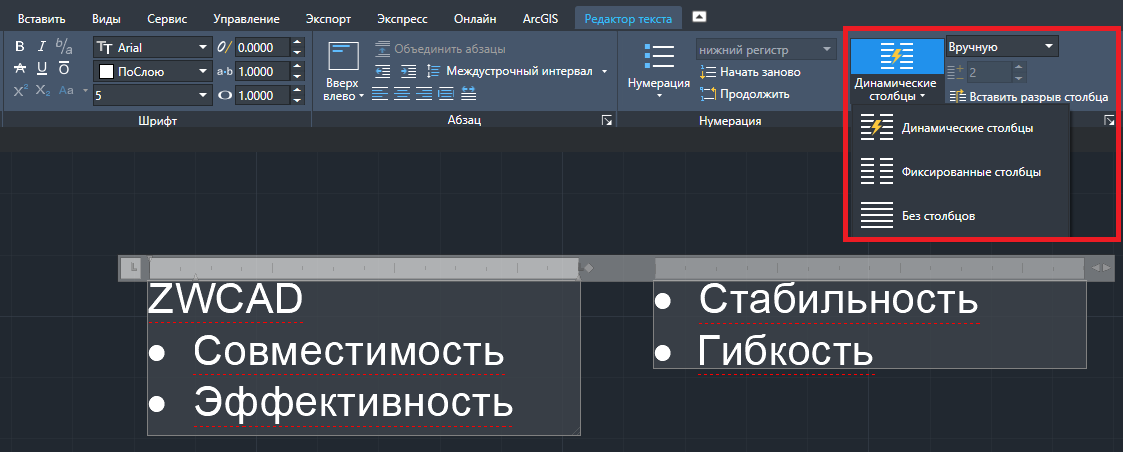Image resolution: width=1123 pixels, height=452 pixels.
Task: Click the ZWCAD text line
Action: point(225,300)
